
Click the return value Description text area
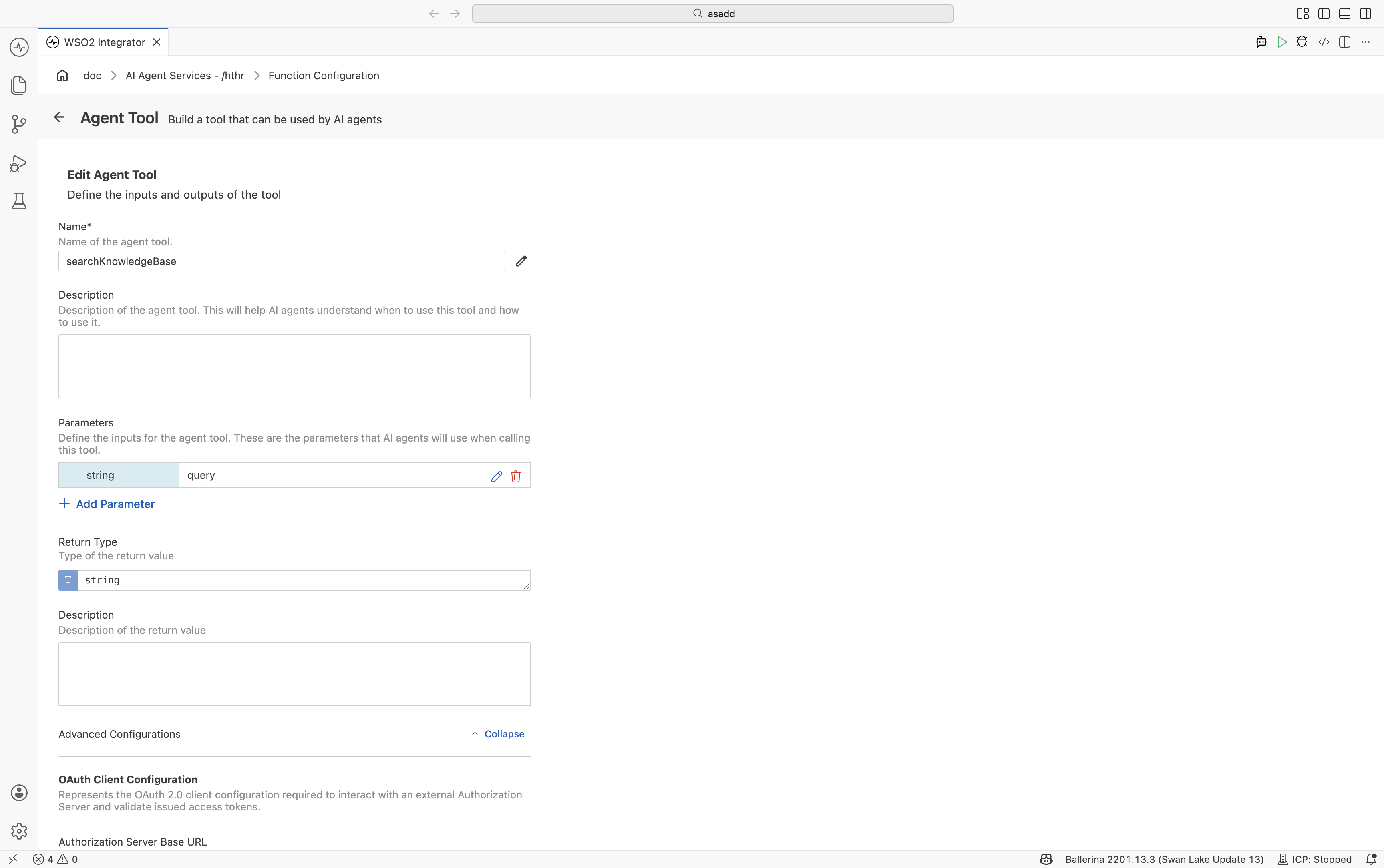coord(294,674)
